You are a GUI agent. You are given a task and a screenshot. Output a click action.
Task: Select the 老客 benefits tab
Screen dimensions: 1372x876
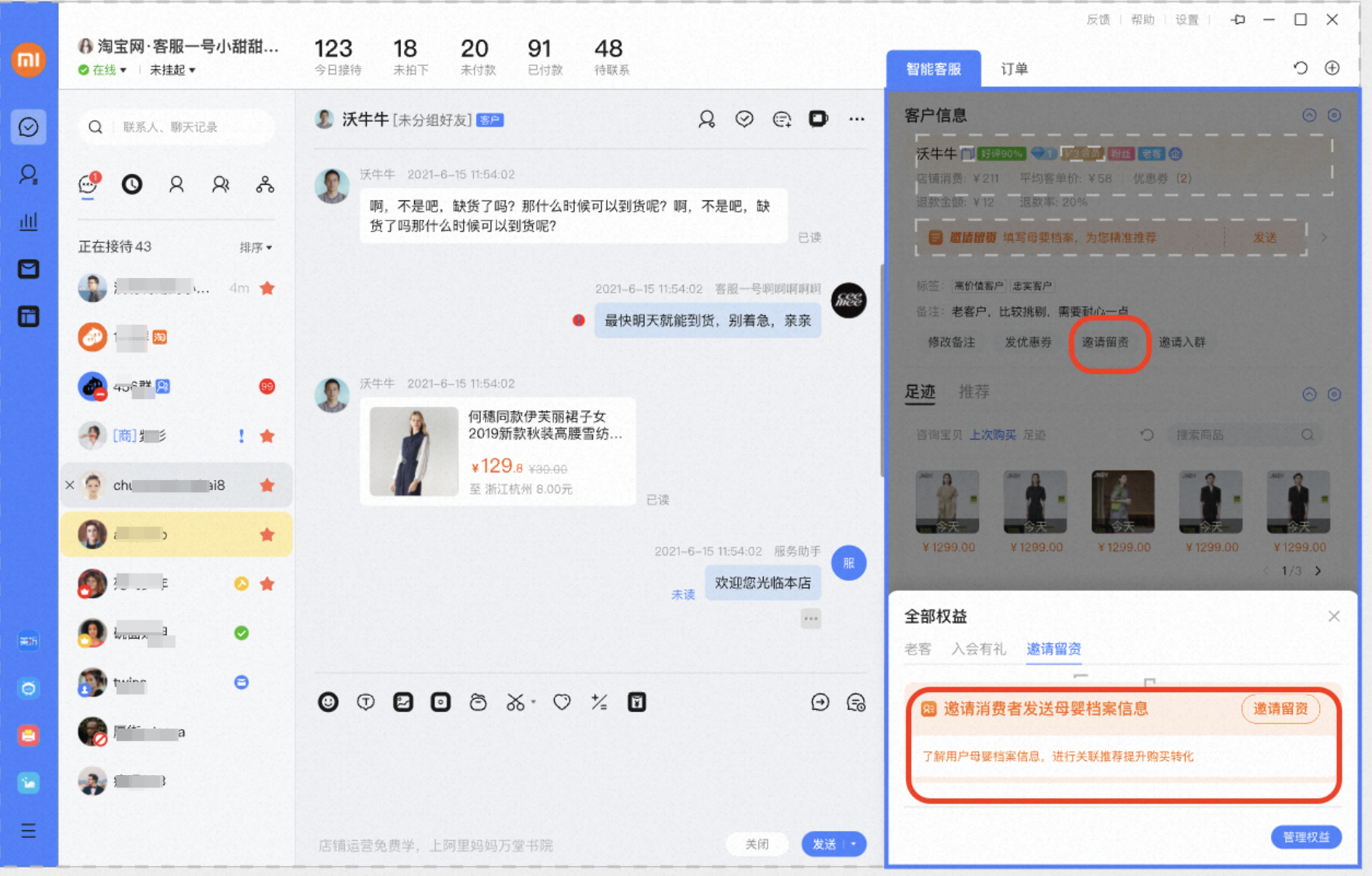pyautogui.click(x=918, y=648)
